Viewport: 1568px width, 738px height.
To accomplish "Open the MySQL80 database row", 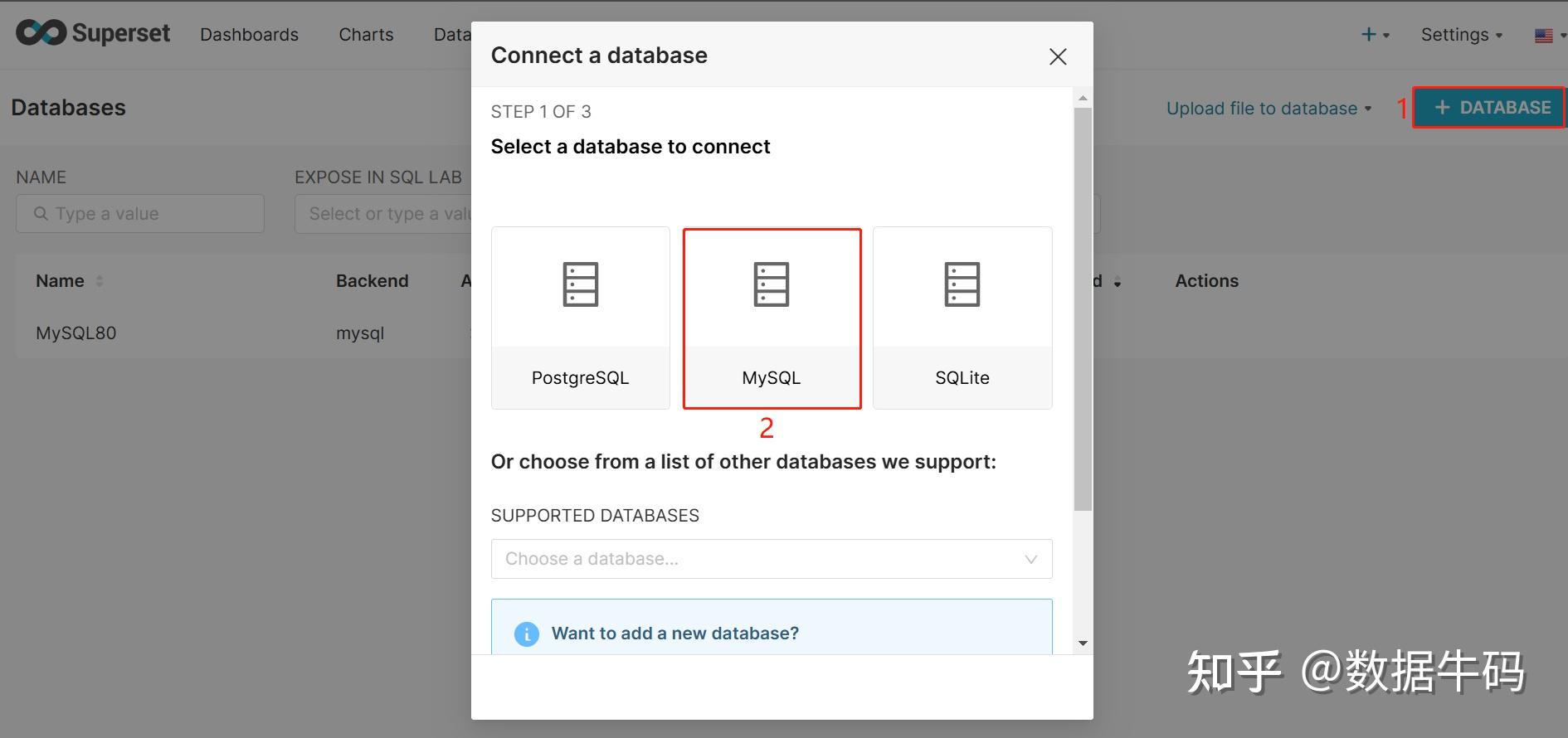I will pos(76,333).
